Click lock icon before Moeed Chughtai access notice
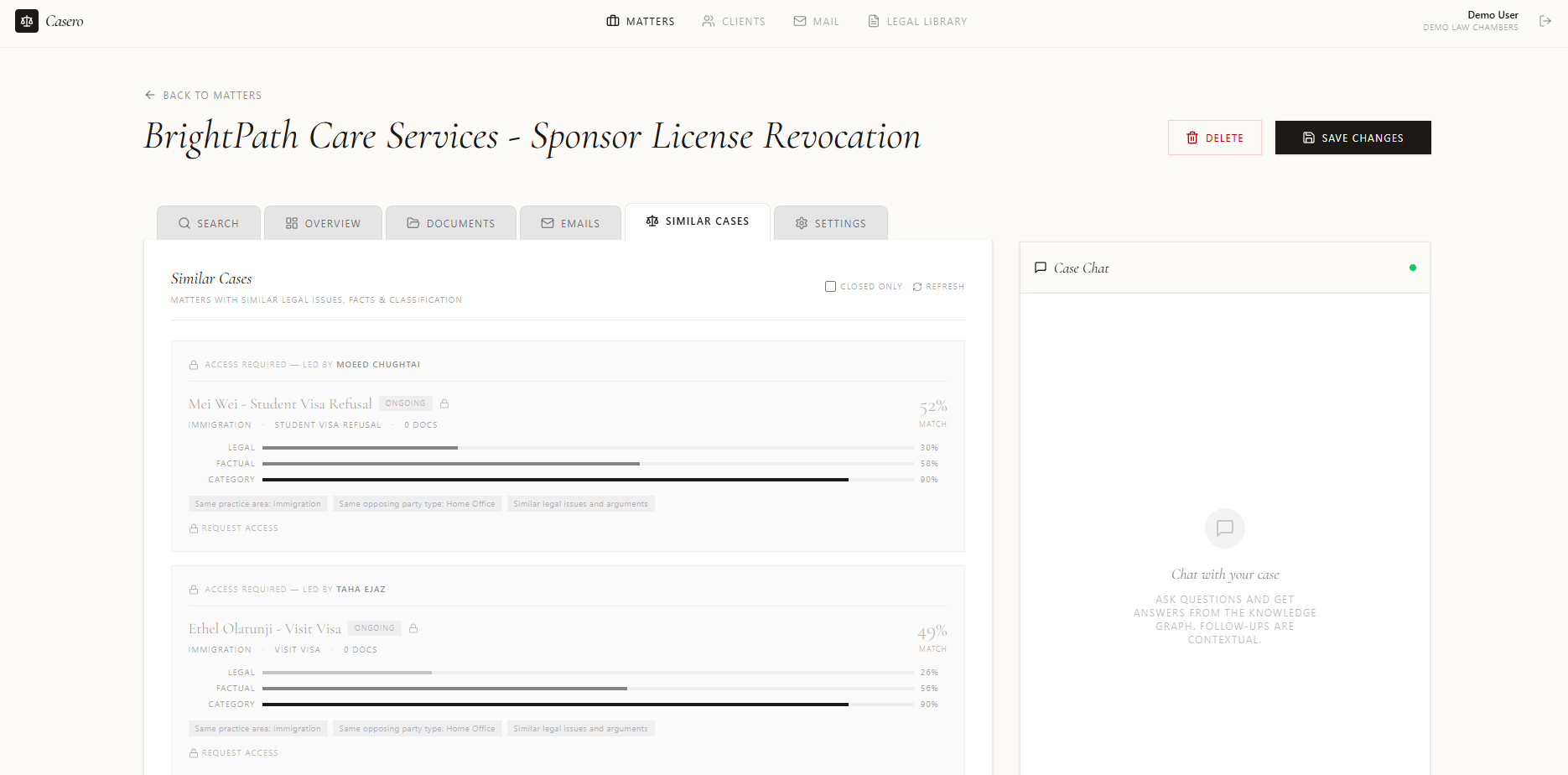Image resolution: width=1568 pixels, height=775 pixels. point(194,365)
